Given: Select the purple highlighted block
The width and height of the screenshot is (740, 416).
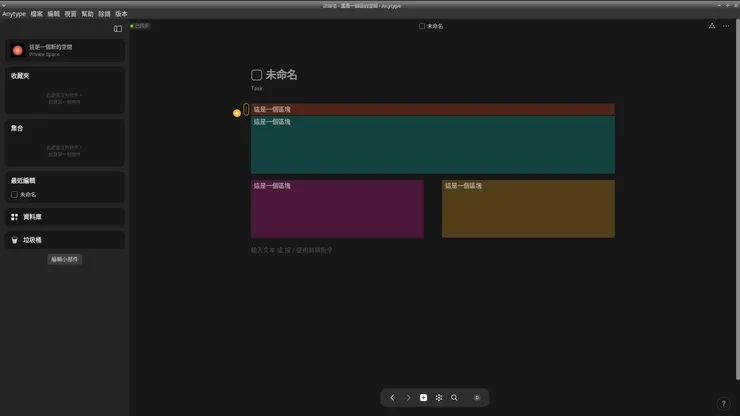Looking at the screenshot, I should [337, 209].
